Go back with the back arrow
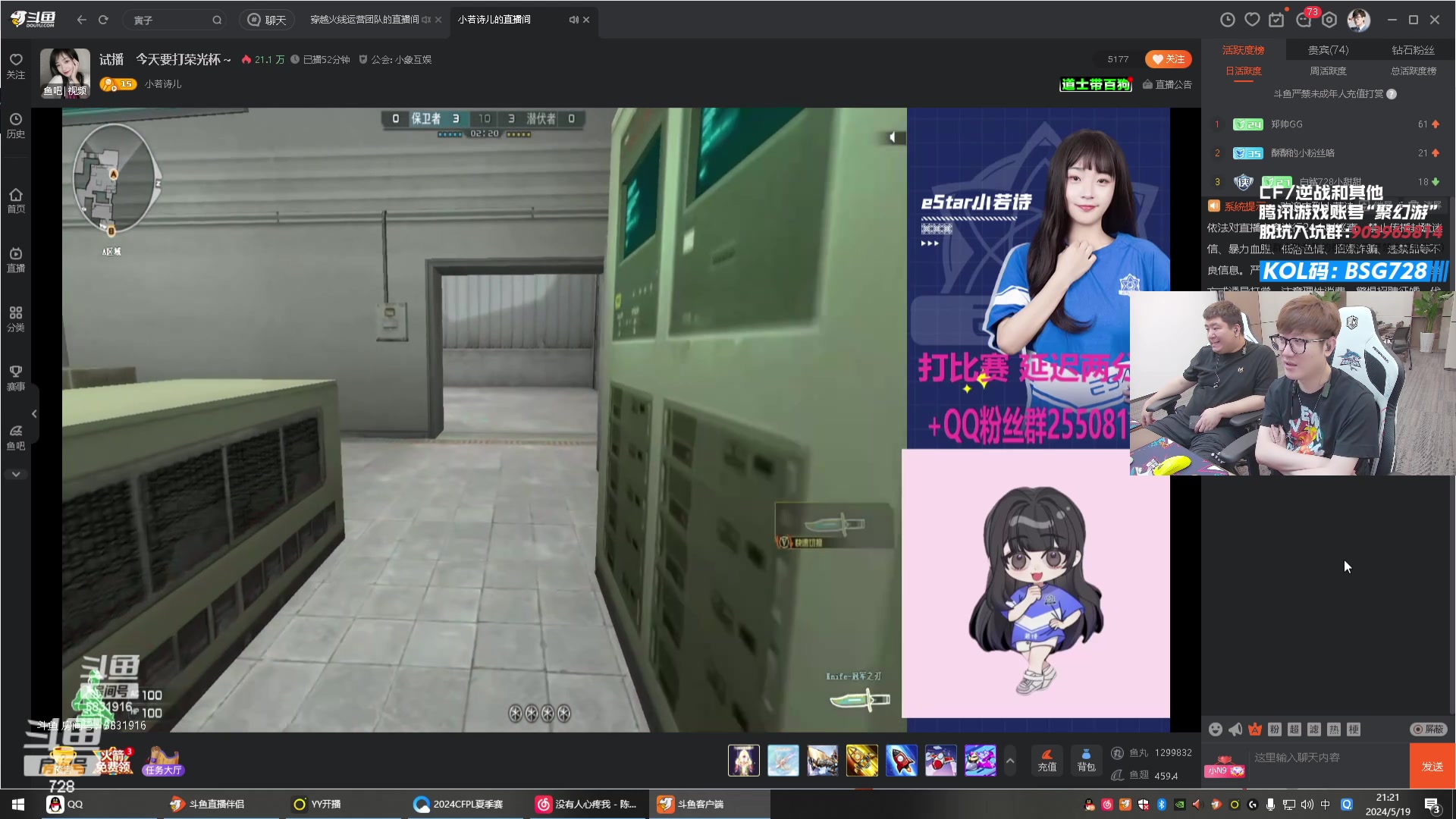The image size is (1456, 819). tap(81, 20)
